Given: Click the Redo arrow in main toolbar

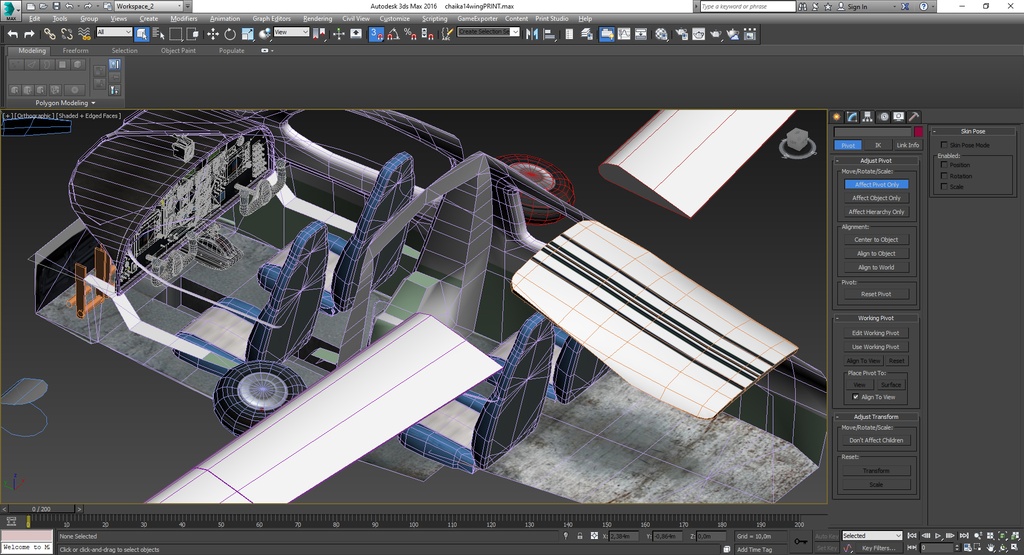Looking at the screenshot, I should pos(29,34).
